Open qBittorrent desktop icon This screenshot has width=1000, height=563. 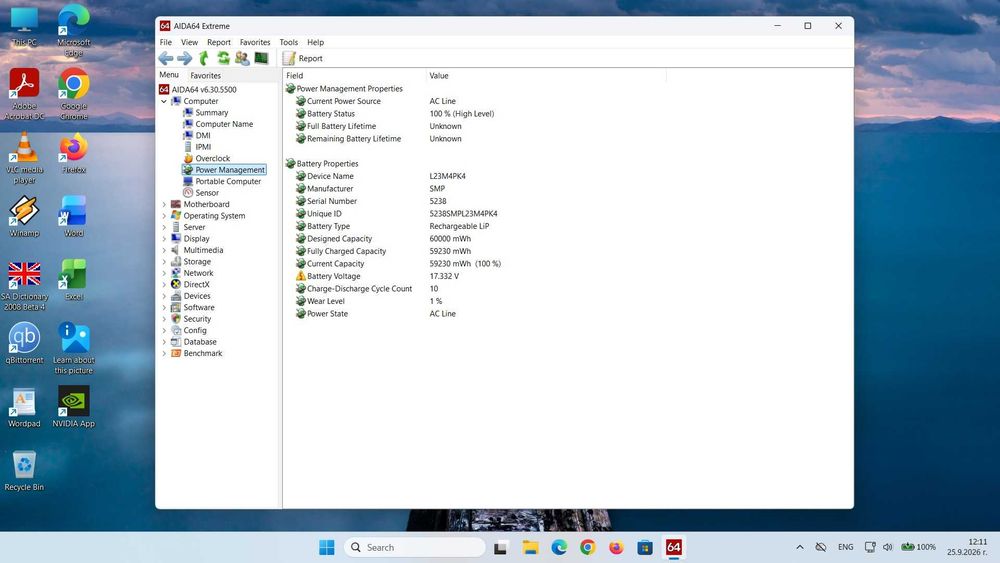pyautogui.click(x=24, y=344)
